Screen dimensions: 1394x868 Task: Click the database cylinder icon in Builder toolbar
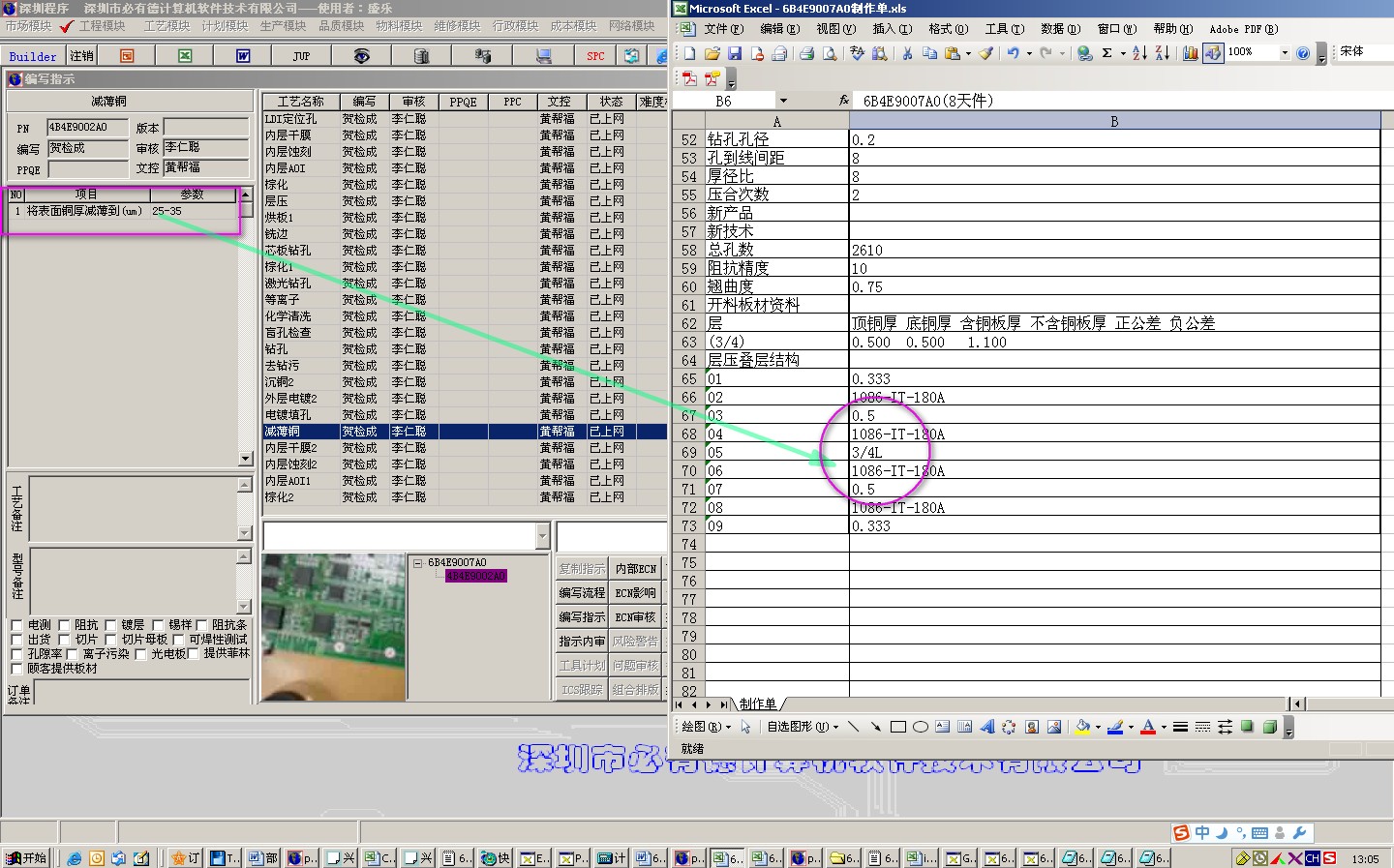421,56
